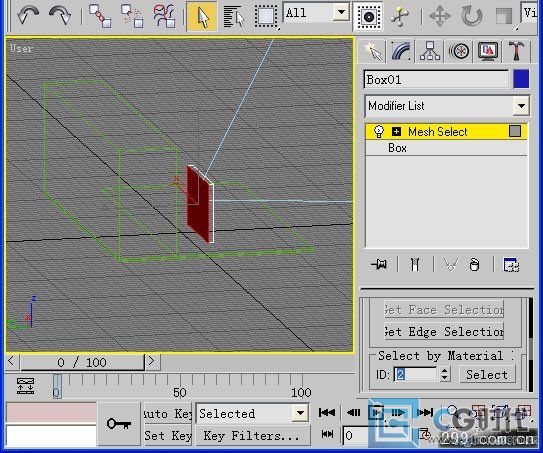This screenshot has width=543, height=453.
Task: Open Key Filters dialog
Action: [x=252, y=435]
